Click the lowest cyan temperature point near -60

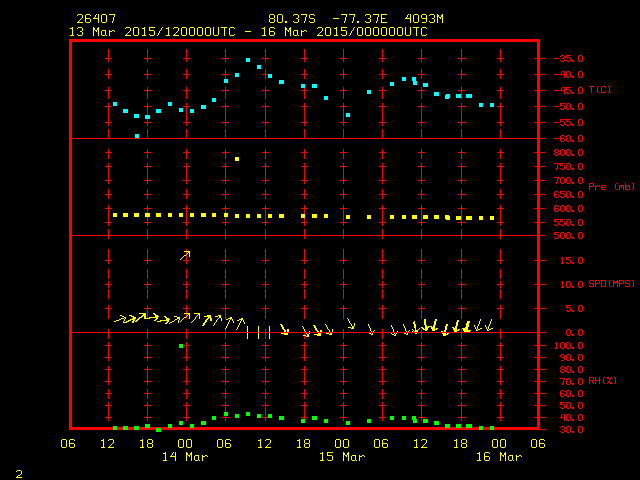[x=137, y=136]
